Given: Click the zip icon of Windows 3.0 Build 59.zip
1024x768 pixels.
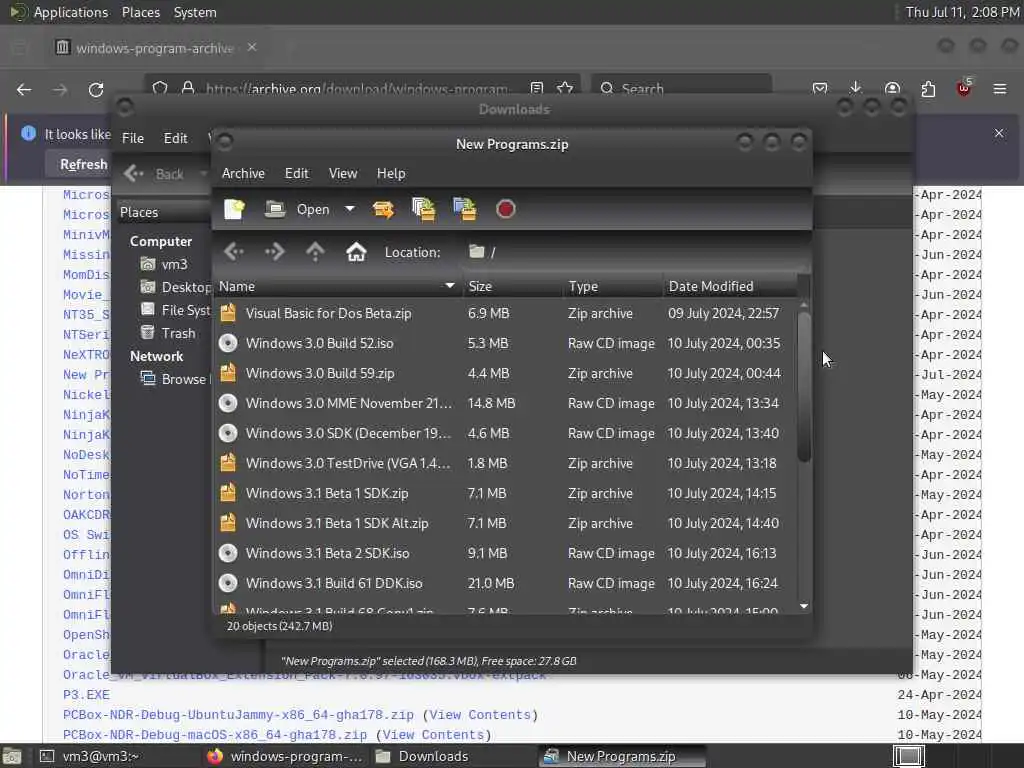Looking at the screenshot, I should point(228,373).
